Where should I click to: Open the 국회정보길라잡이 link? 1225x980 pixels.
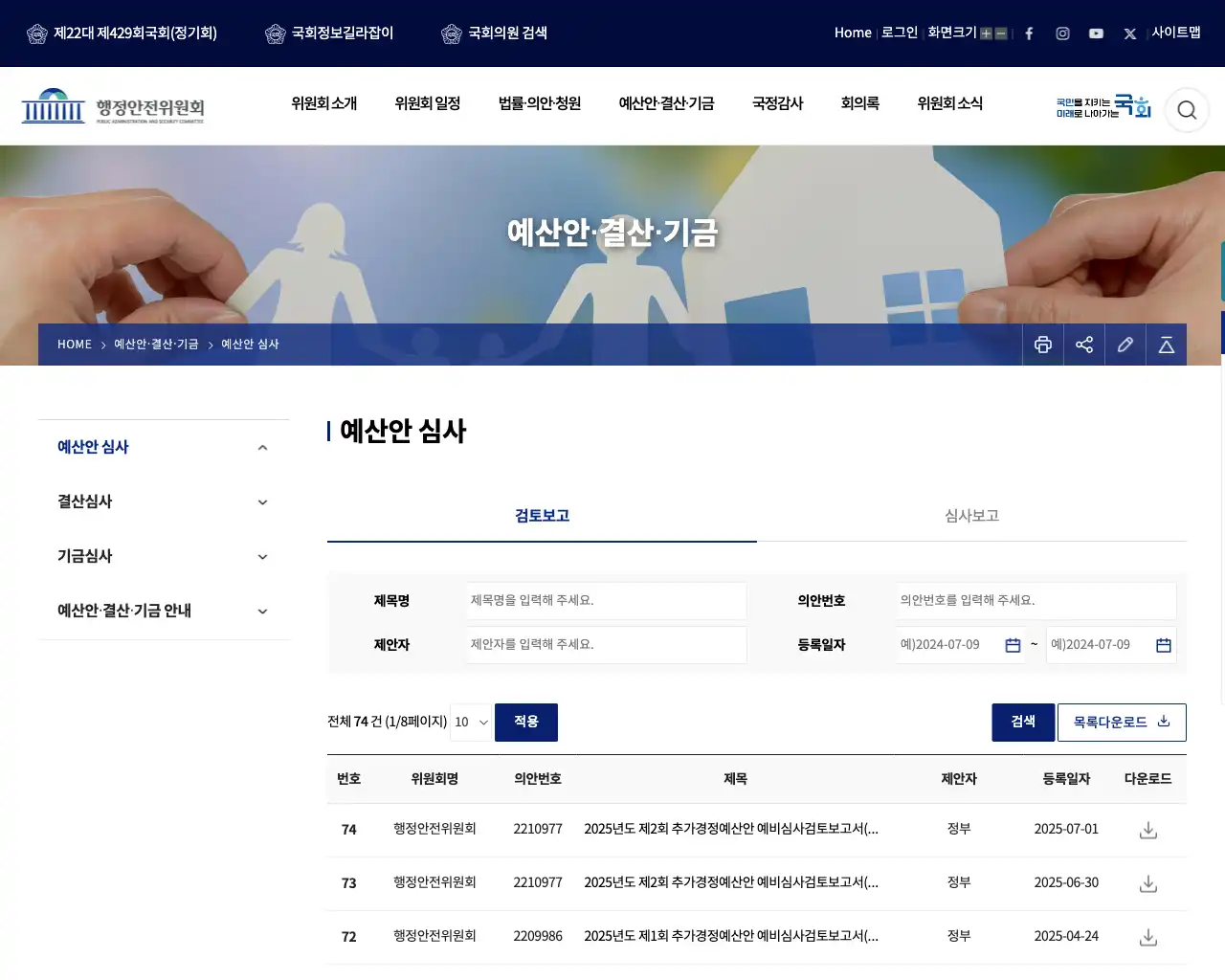329,33
